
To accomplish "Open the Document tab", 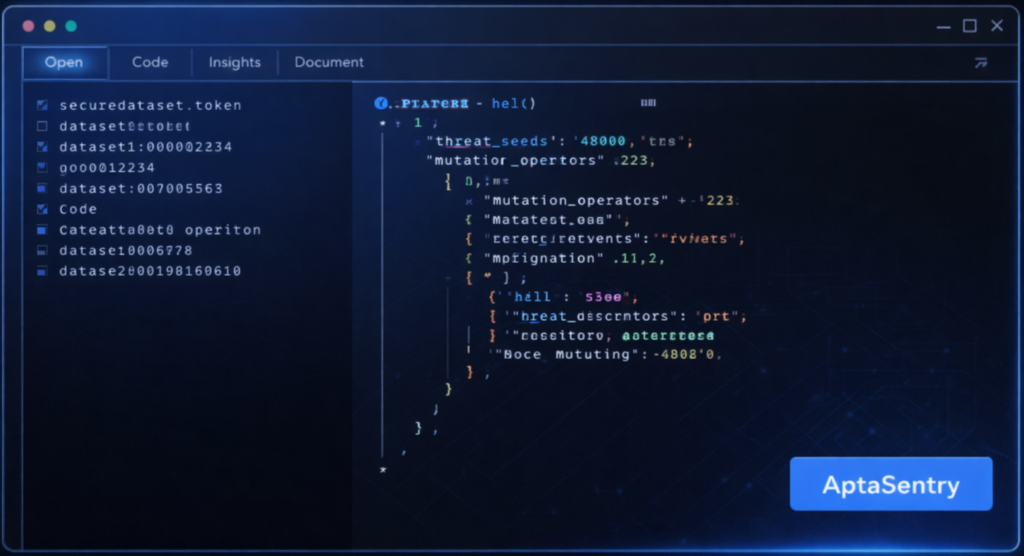I will 329,62.
